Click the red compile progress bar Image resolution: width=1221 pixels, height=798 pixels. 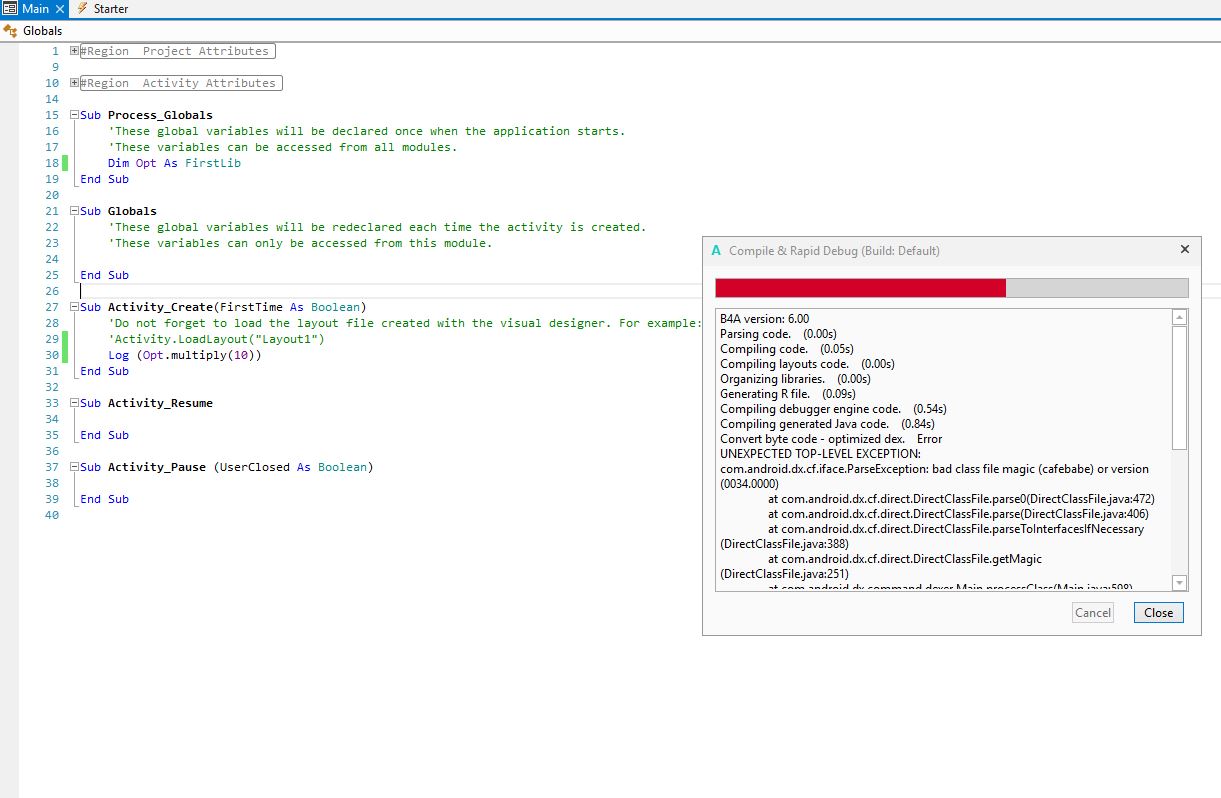pos(860,288)
